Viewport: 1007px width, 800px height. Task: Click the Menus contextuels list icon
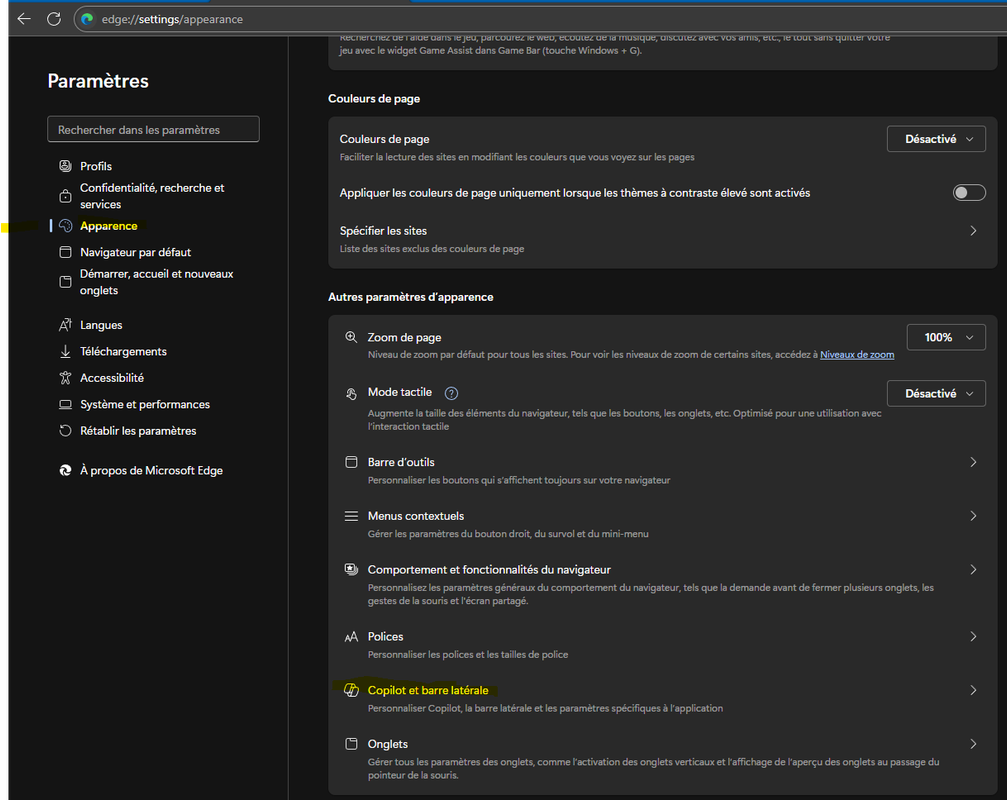[x=351, y=516]
